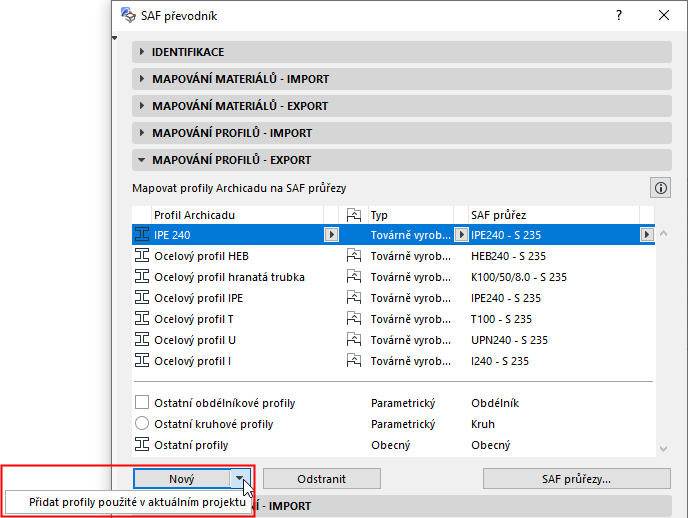Select the Ostatní obdélníkové profily row

coord(393,403)
